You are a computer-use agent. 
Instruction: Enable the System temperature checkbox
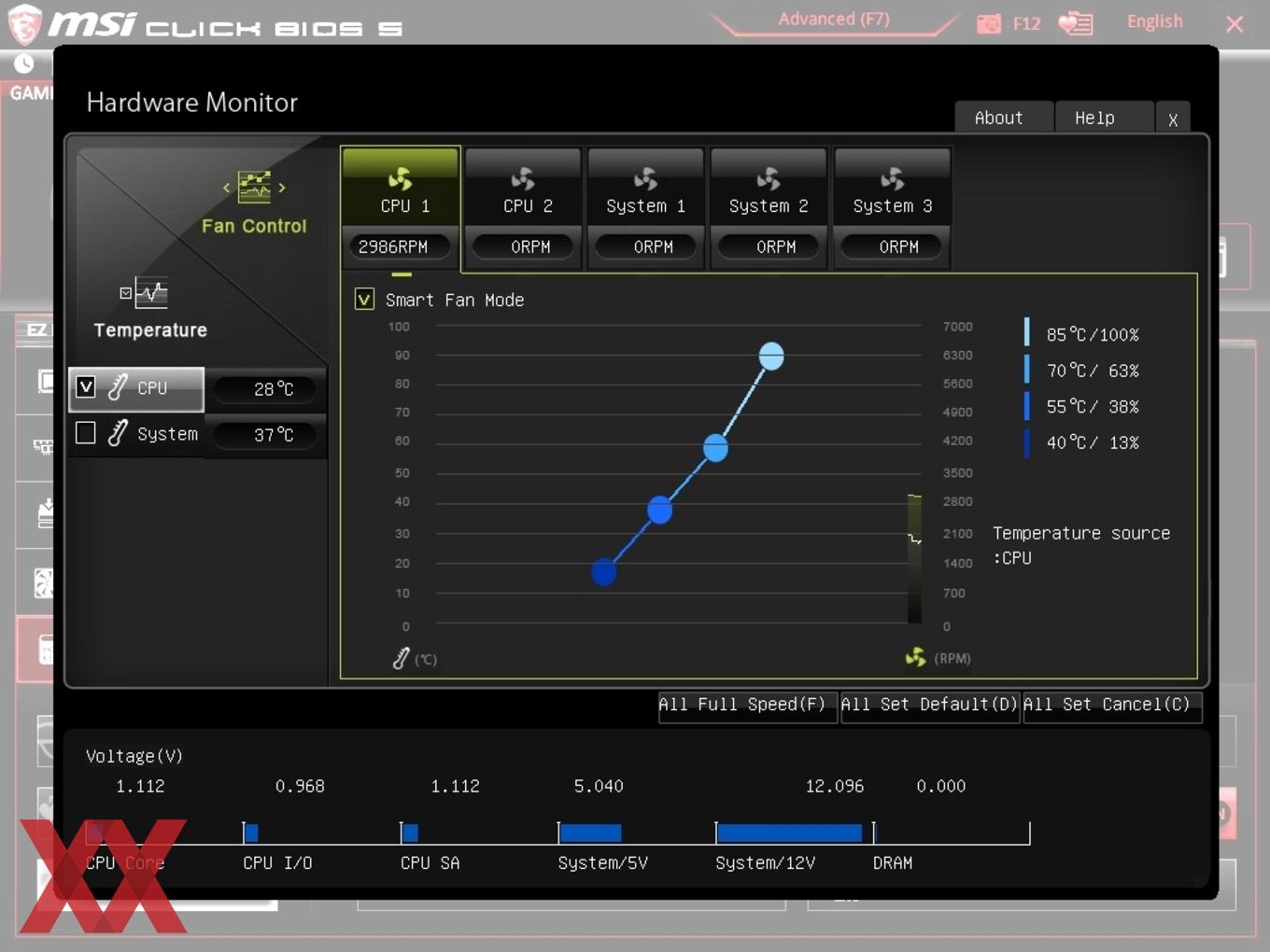85,433
